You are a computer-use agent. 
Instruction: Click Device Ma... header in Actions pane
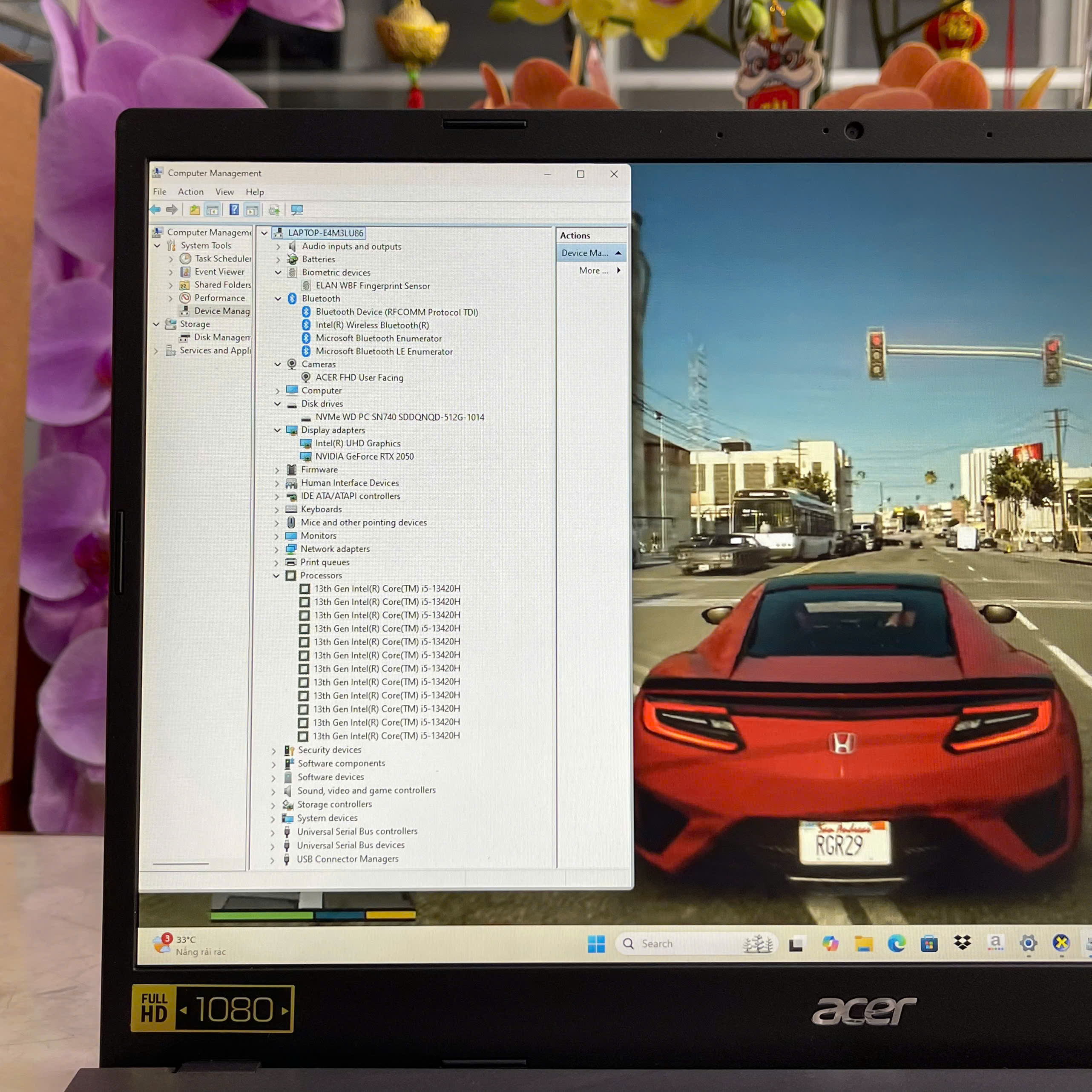(591, 253)
